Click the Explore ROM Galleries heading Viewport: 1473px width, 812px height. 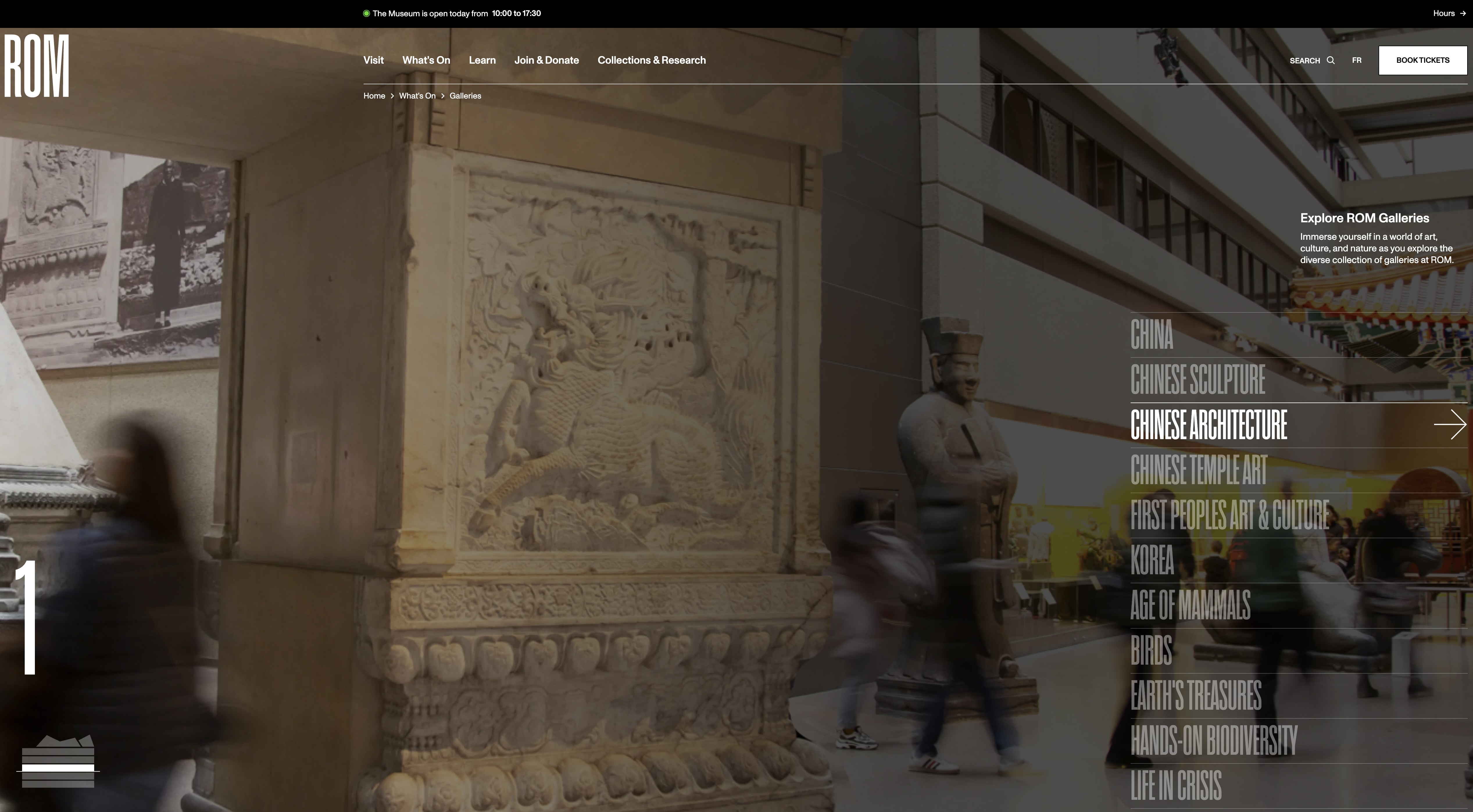[x=1364, y=218]
